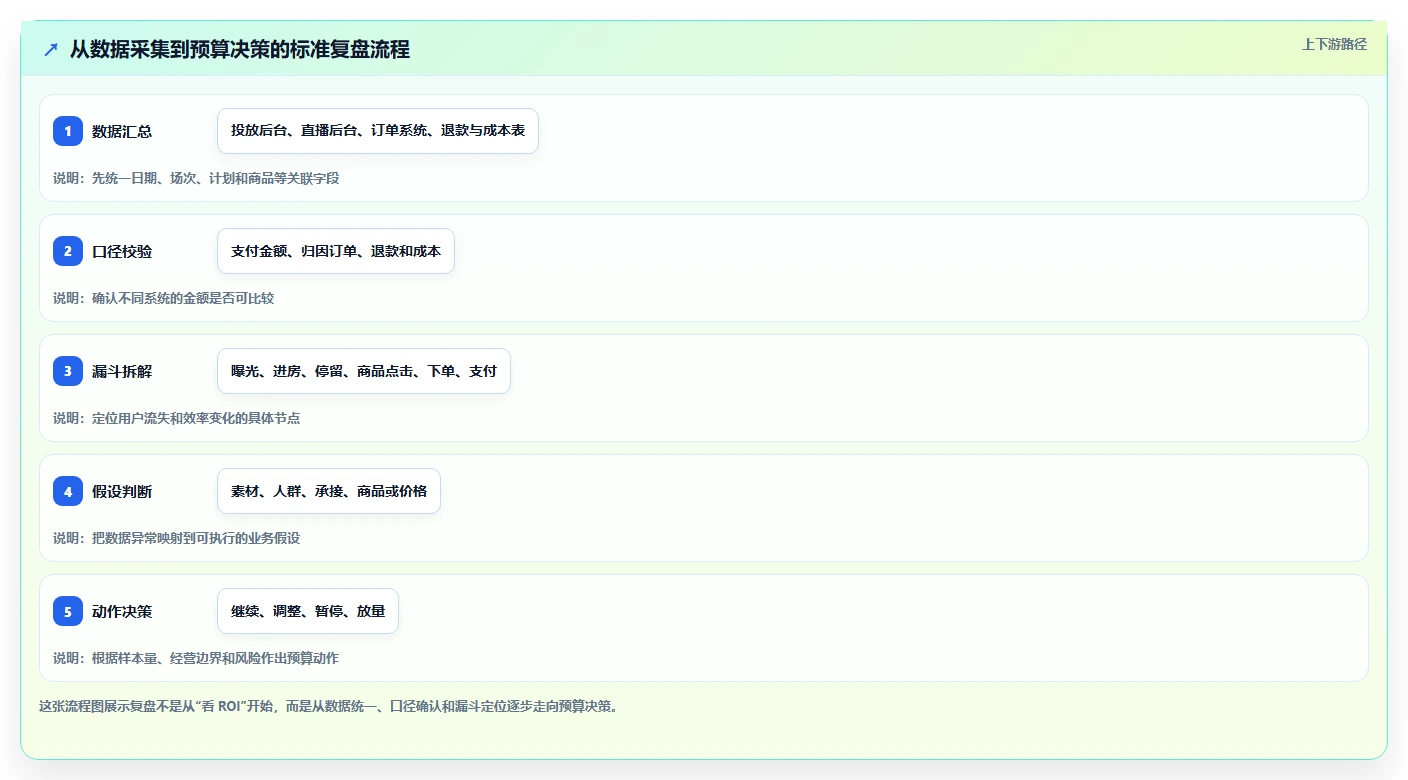Click the 假设判断 step name
The width and height of the screenshot is (1408, 780).
pyautogui.click(x=122, y=491)
